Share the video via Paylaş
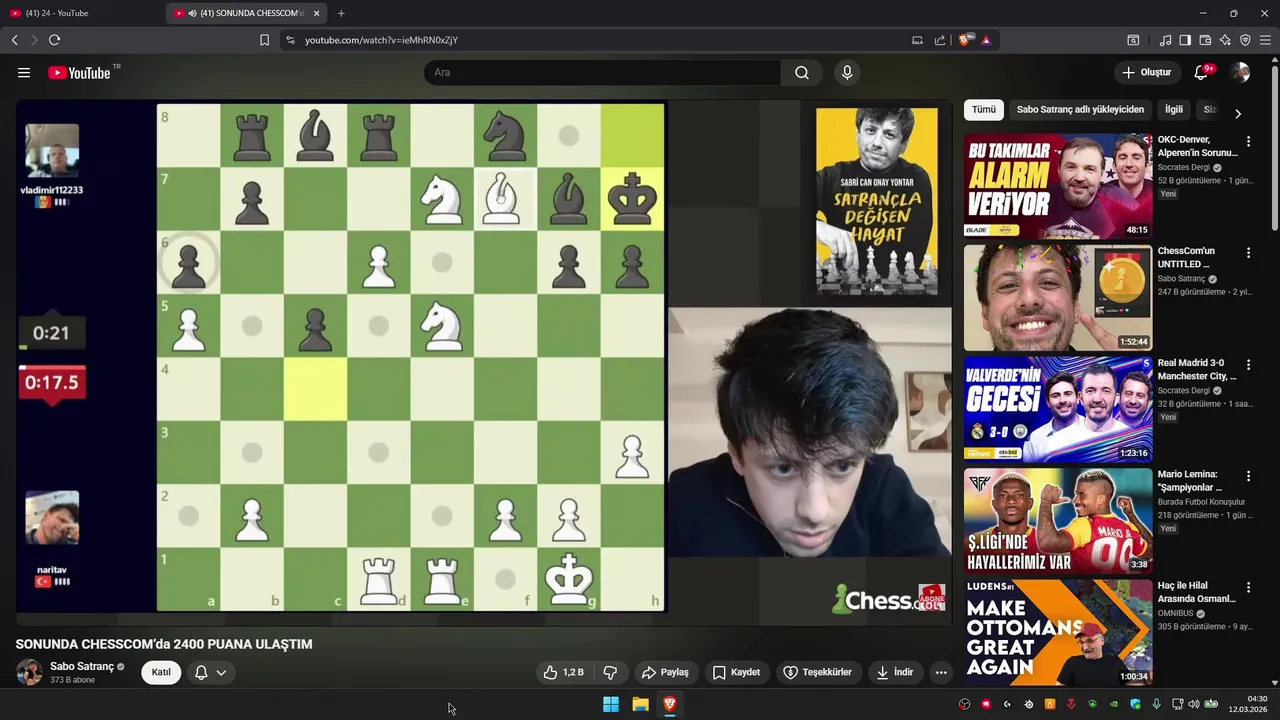The image size is (1280, 720). click(666, 672)
